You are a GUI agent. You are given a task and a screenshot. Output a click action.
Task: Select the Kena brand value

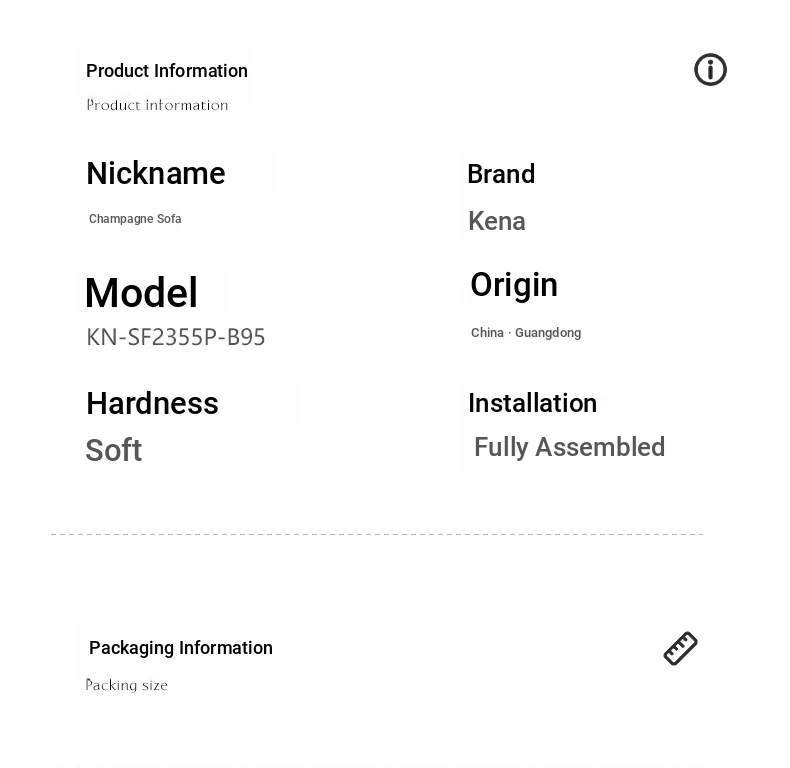tap(497, 221)
